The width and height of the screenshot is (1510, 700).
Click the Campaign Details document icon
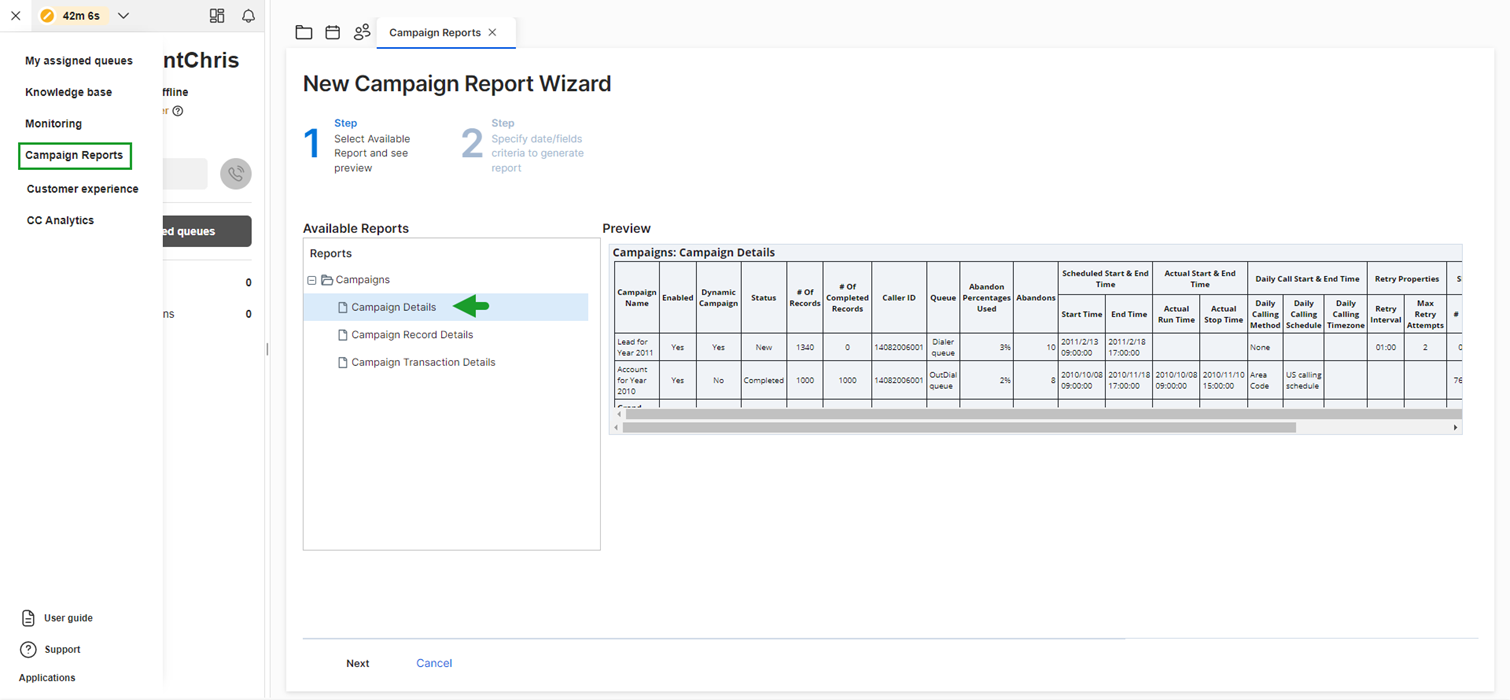pos(342,308)
